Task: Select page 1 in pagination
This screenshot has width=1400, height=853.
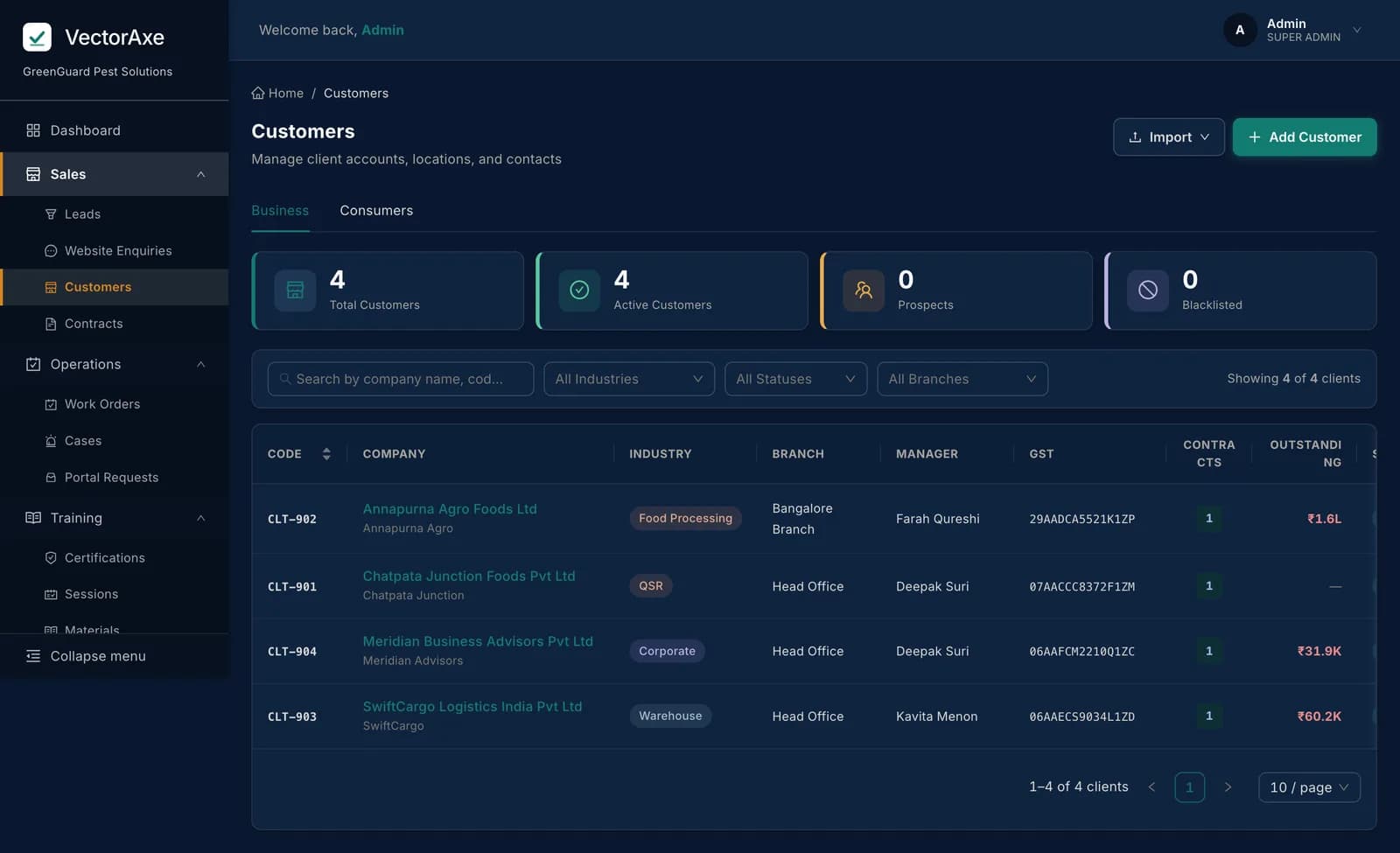Action: (1189, 787)
